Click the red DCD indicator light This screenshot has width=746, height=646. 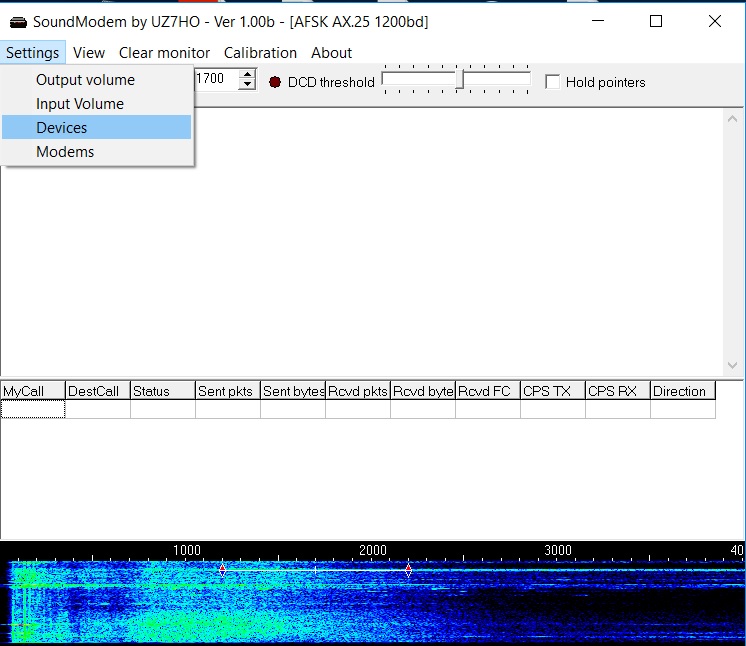point(275,82)
